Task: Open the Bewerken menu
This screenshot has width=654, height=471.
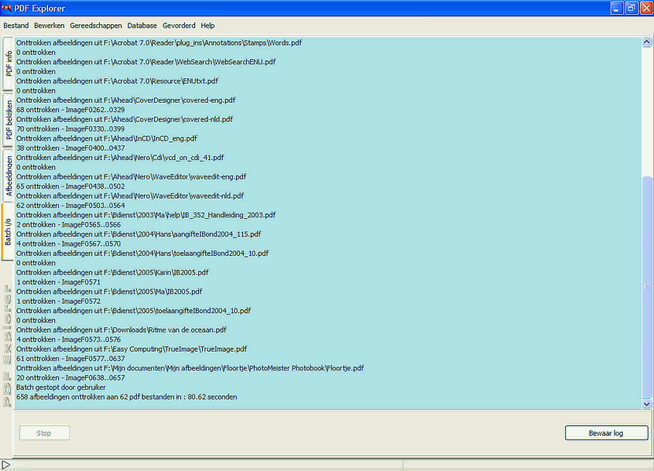Action: tap(50, 24)
